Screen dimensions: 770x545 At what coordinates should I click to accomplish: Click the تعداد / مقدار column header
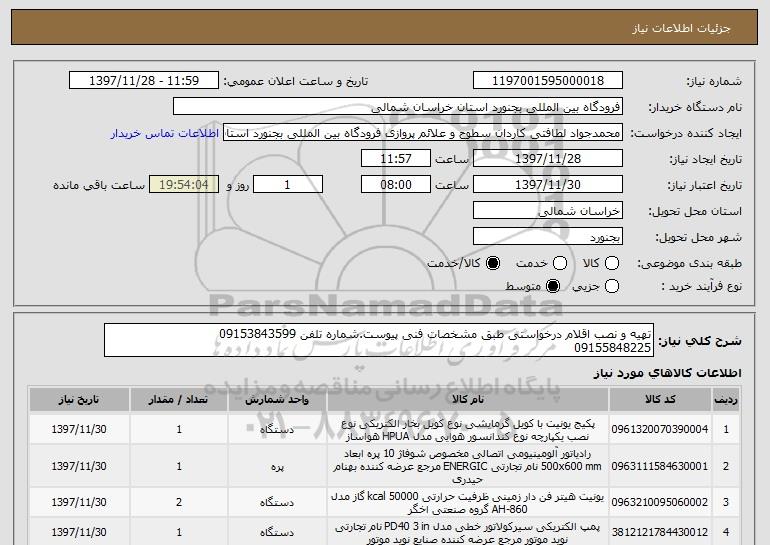[179, 400]
